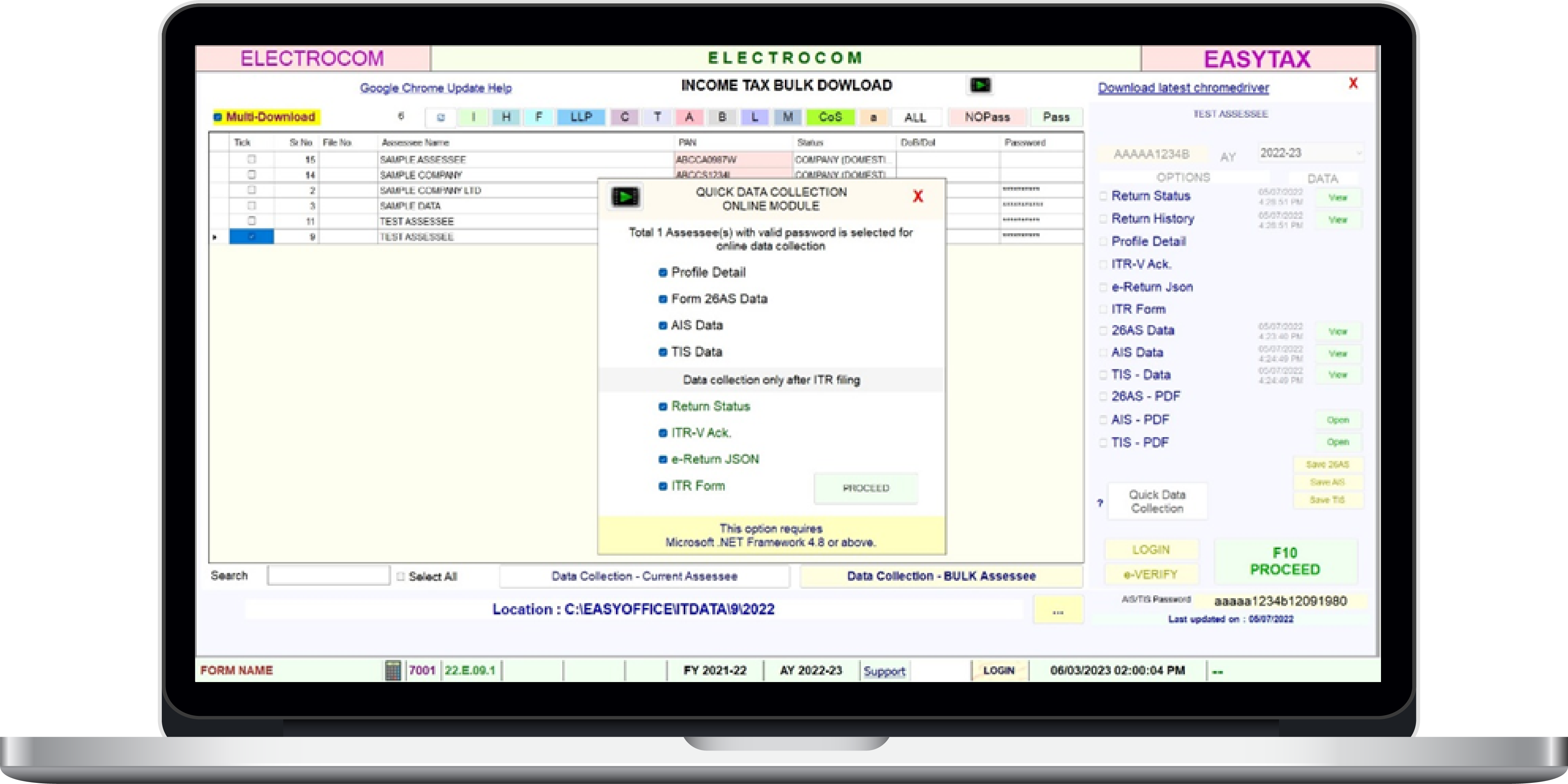This screenshot has height=784, width=1568.
Task: Choose Data Collection - Current Assessee
Action: [644, 576]
